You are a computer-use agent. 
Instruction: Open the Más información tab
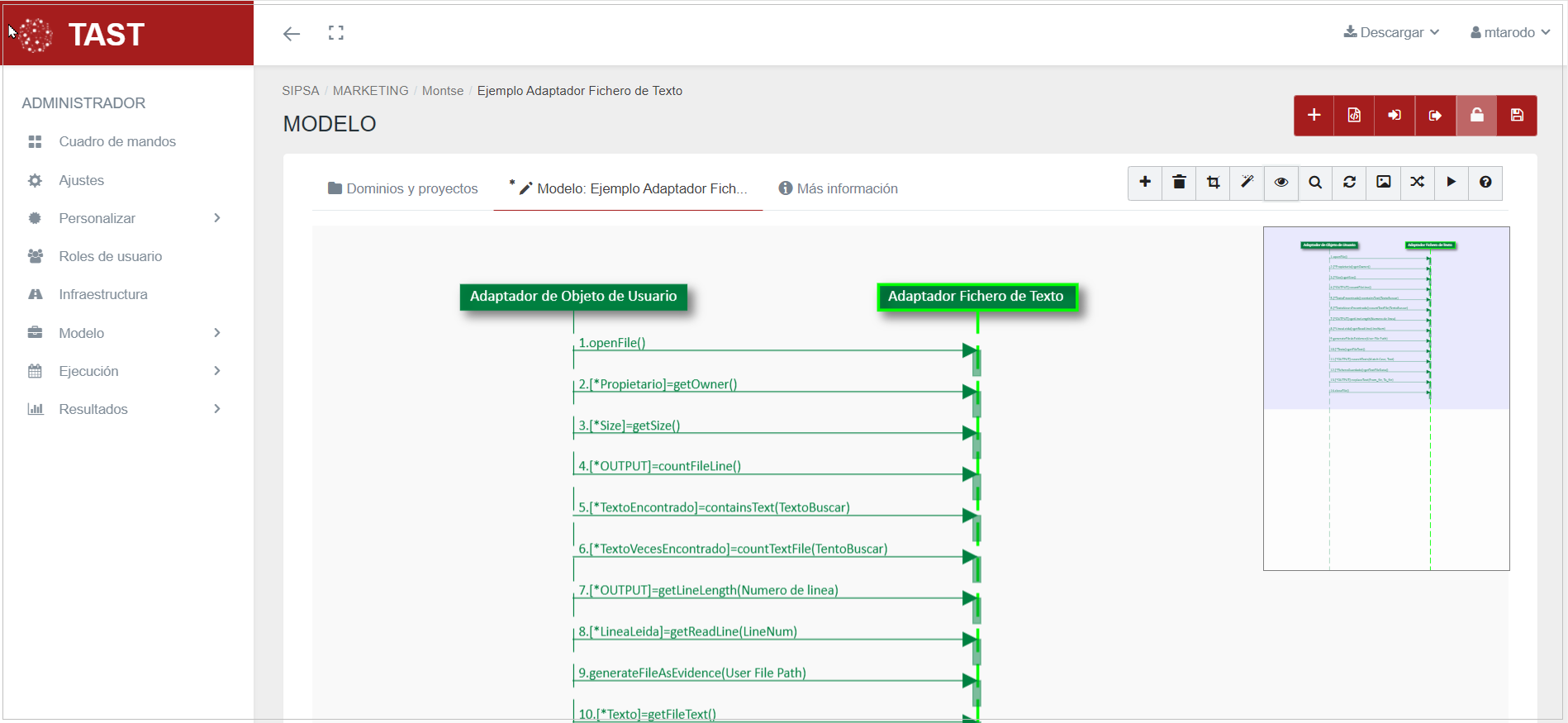click(x=838, y=188)
